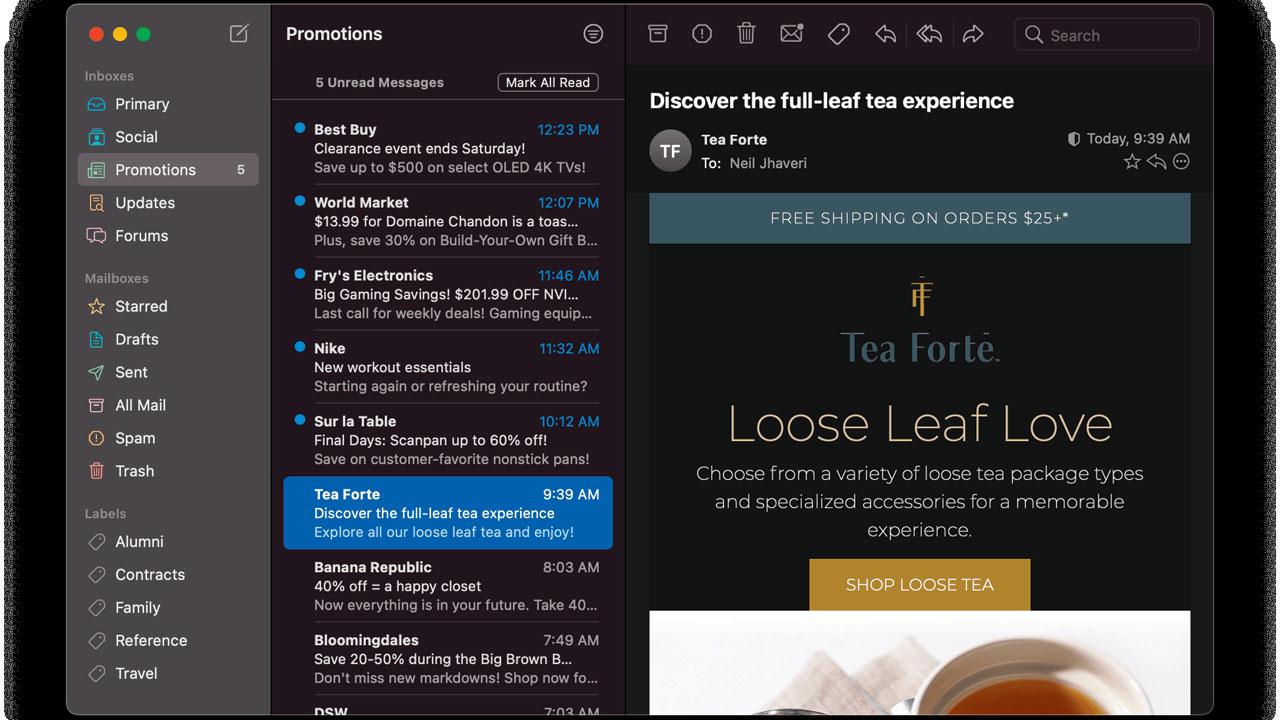Open the Social inbox

click(168, 137)
